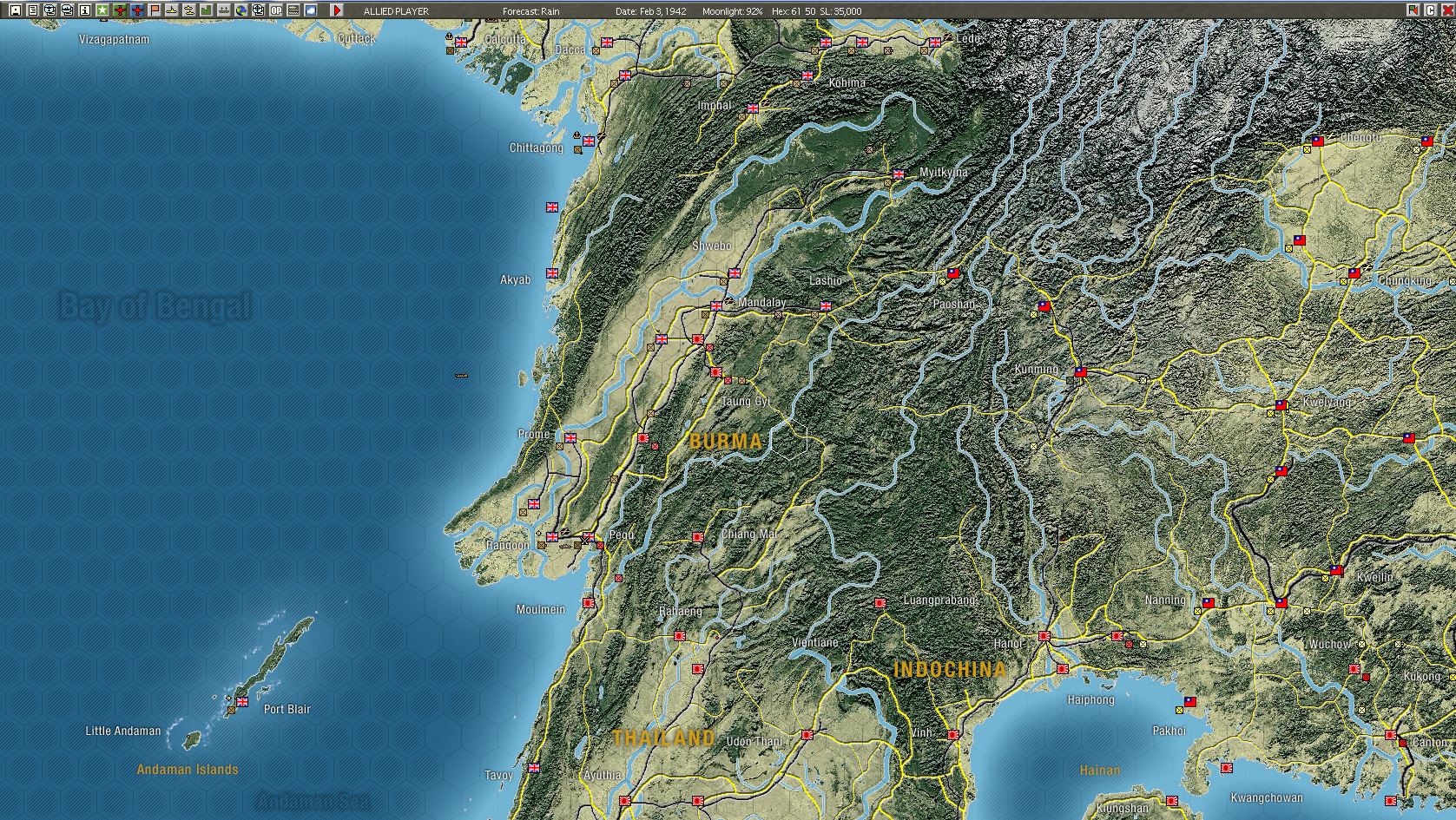Select the Japanese flag at Hanoi
The height and width of the screenshot is (820, 1456).
click(x=1044, y=636)
